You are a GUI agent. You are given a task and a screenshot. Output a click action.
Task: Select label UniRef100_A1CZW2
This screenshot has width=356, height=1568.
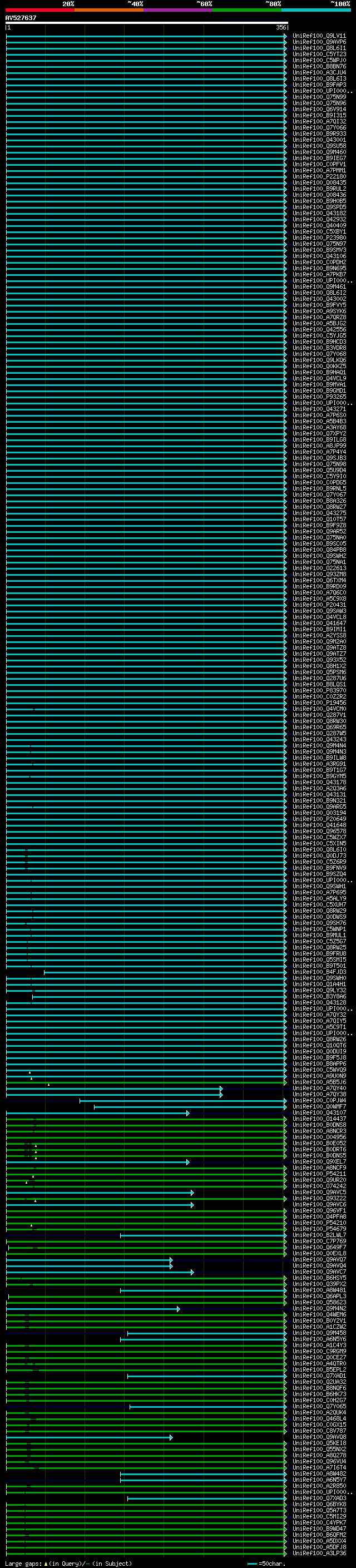tap(319, 1327)
